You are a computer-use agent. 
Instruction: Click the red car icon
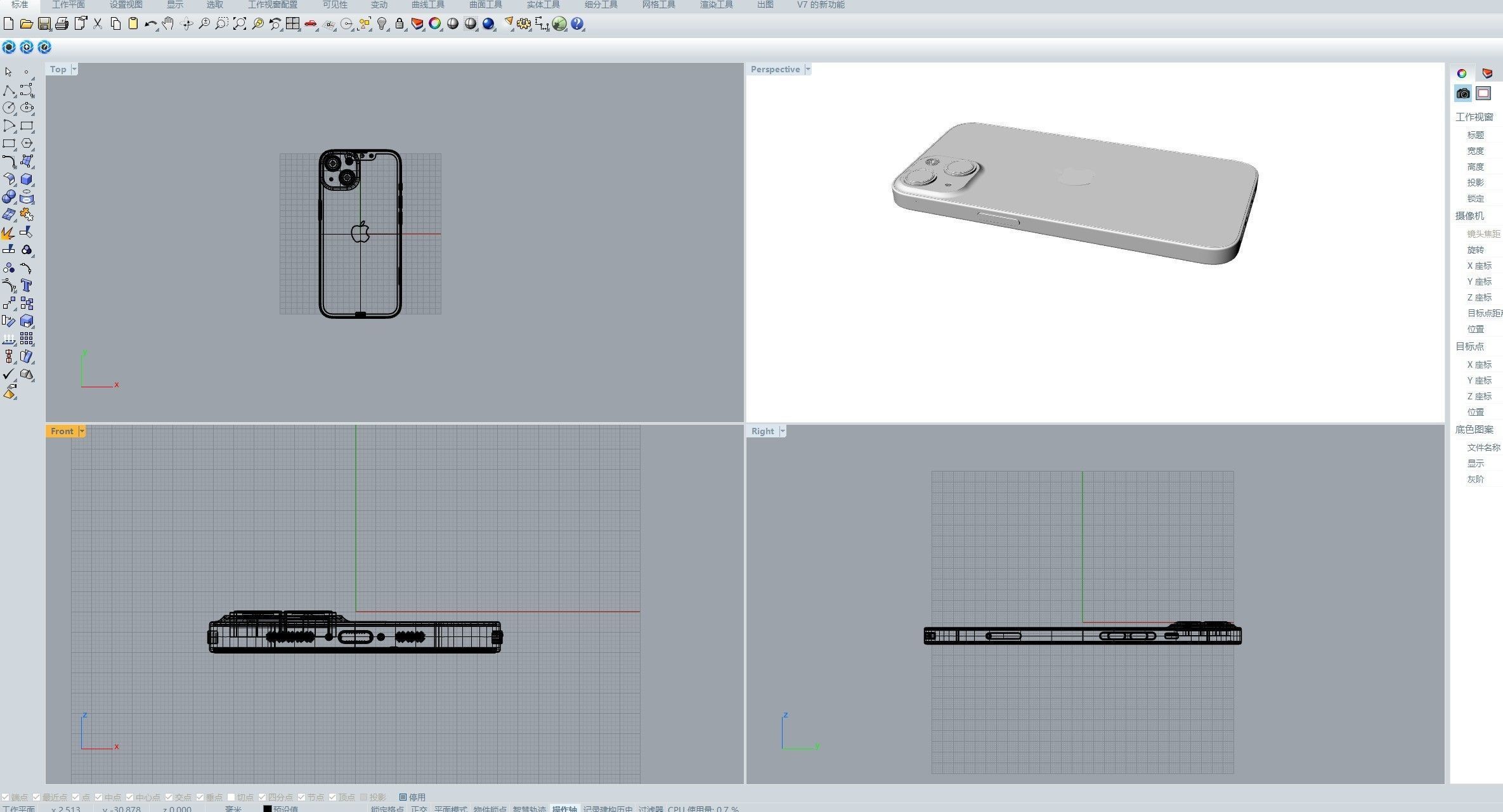311,24
